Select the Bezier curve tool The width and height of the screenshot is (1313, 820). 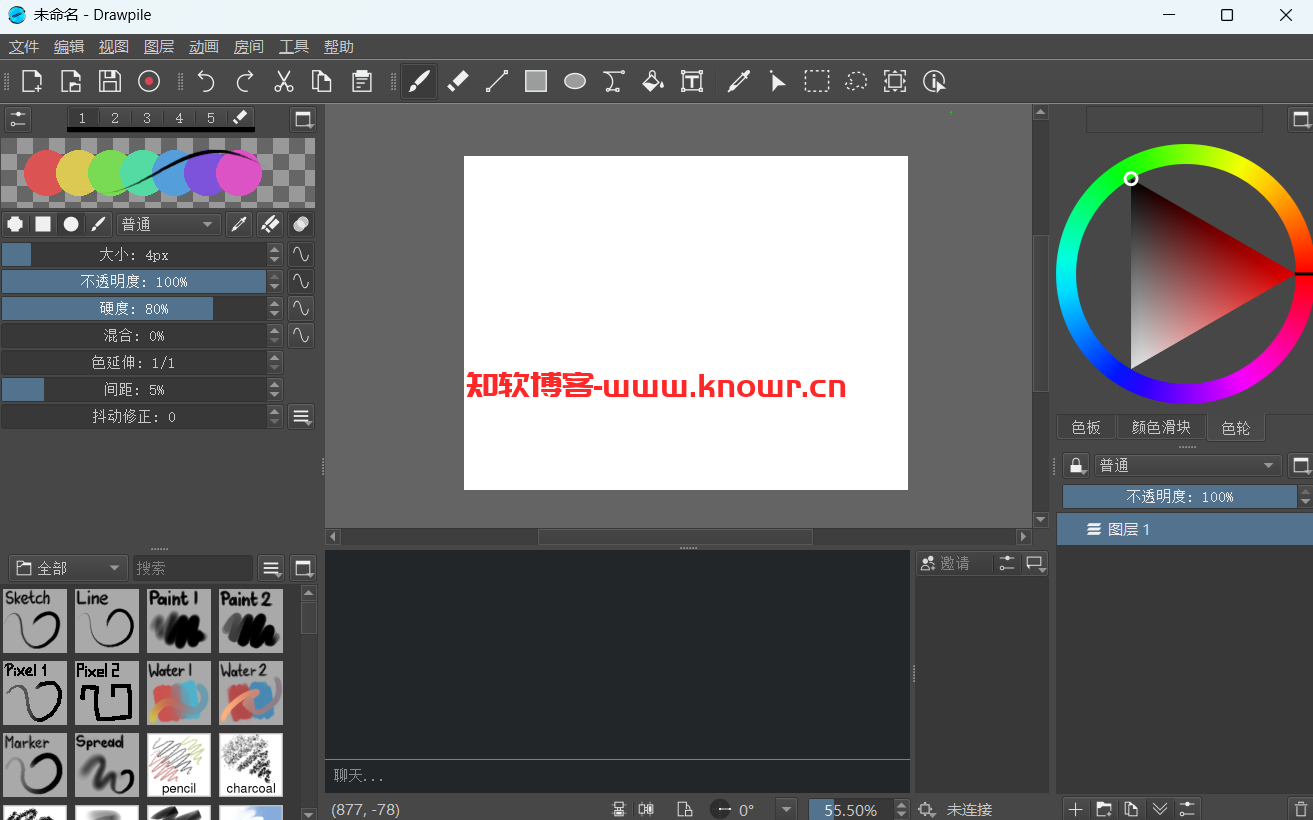pyautogui.click(x=614, y=82)
